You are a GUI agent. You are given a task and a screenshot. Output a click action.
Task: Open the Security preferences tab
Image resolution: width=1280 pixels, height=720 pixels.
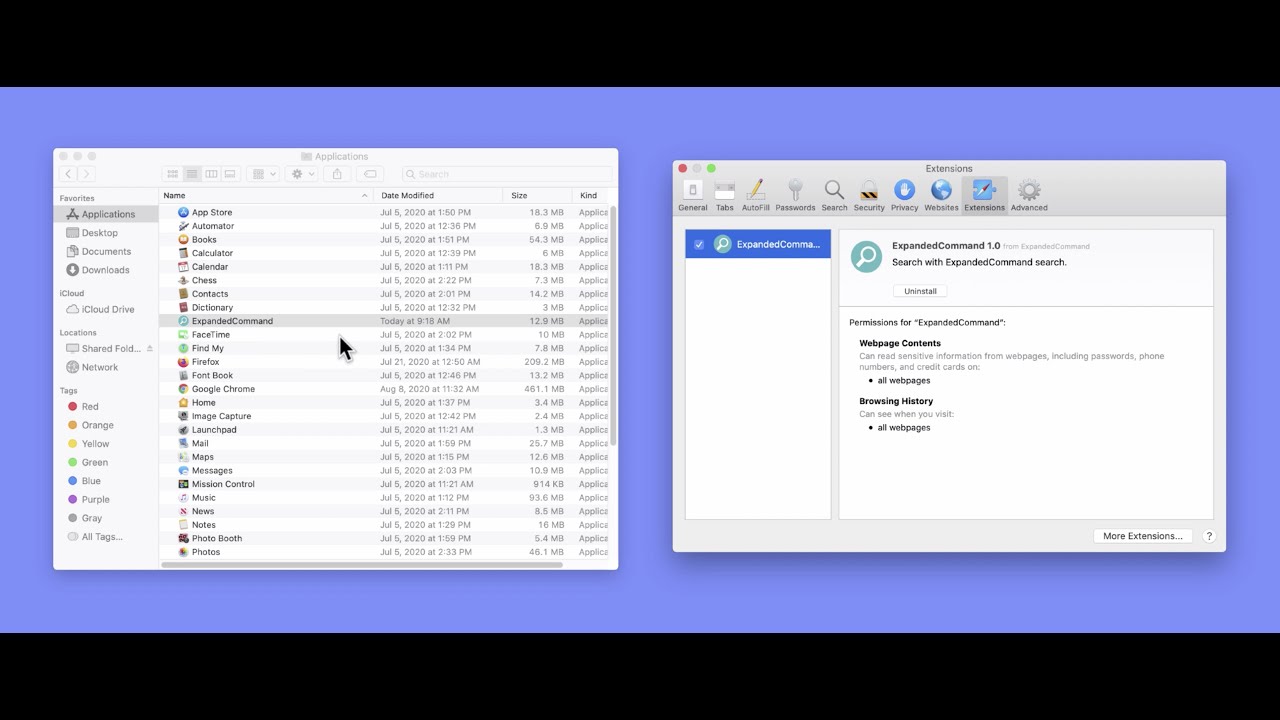coord(869,196)
